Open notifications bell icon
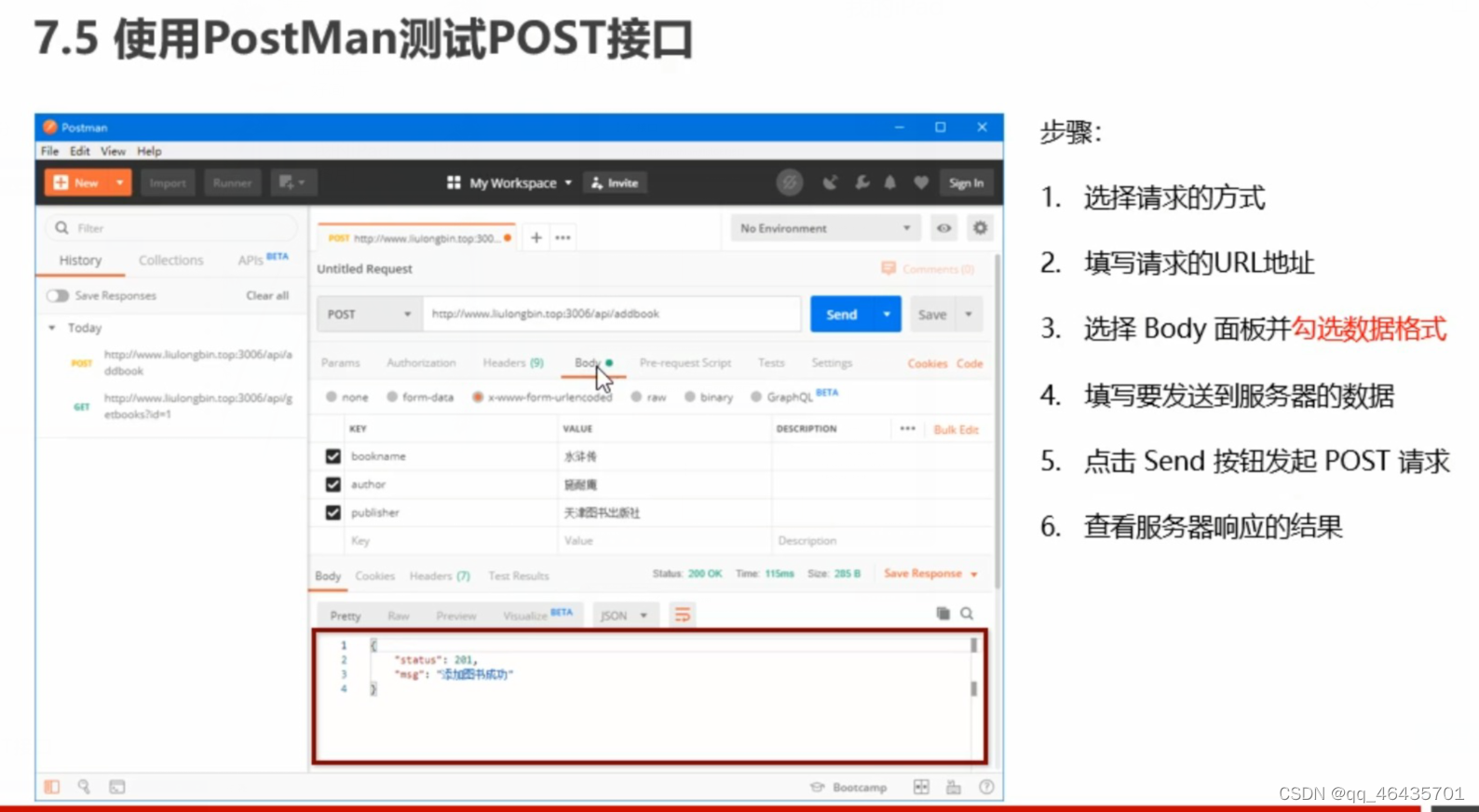 [890, 183]
